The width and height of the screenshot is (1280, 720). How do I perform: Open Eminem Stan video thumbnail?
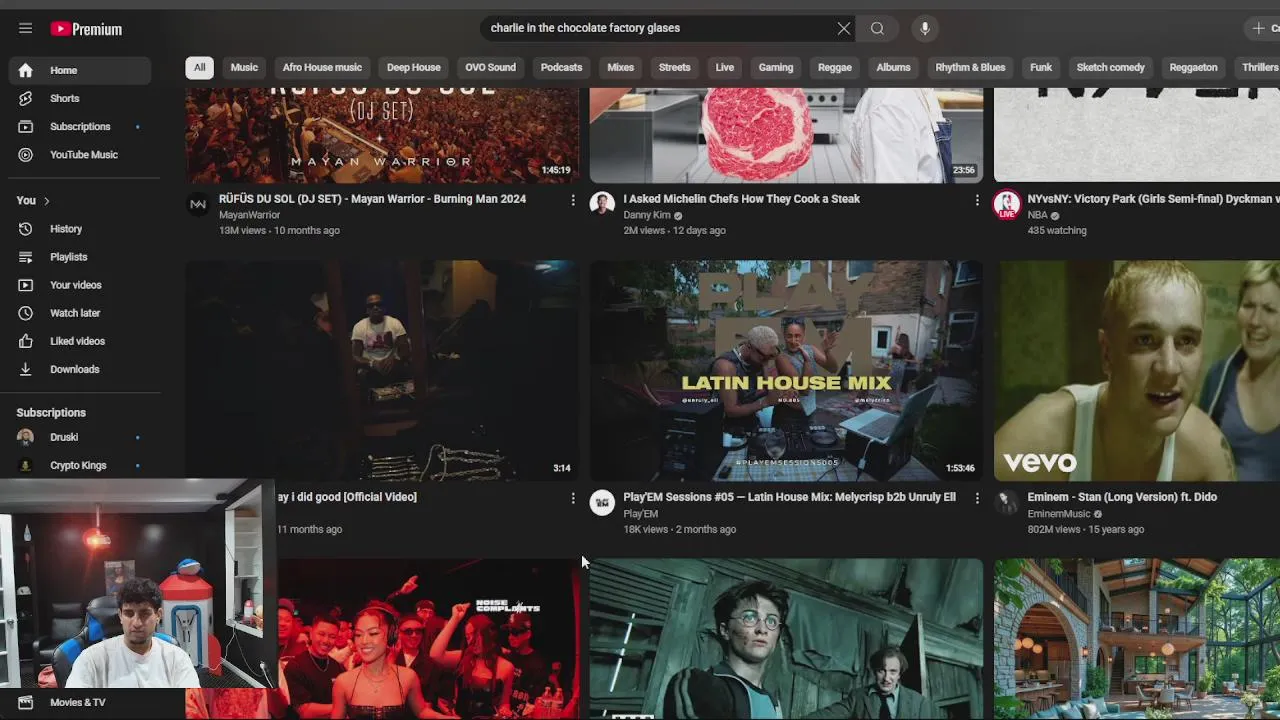(x=1137, y=371)
